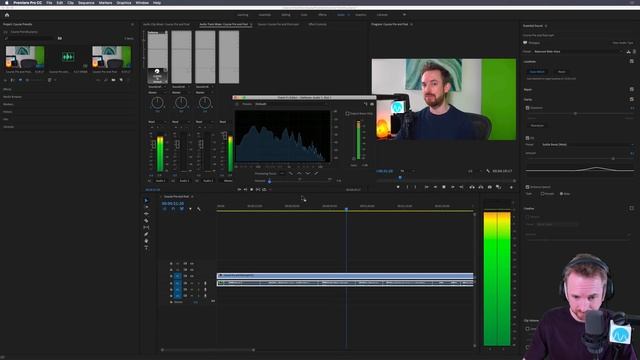Click the slider handle in Dynamics effect window

(269, 181)
